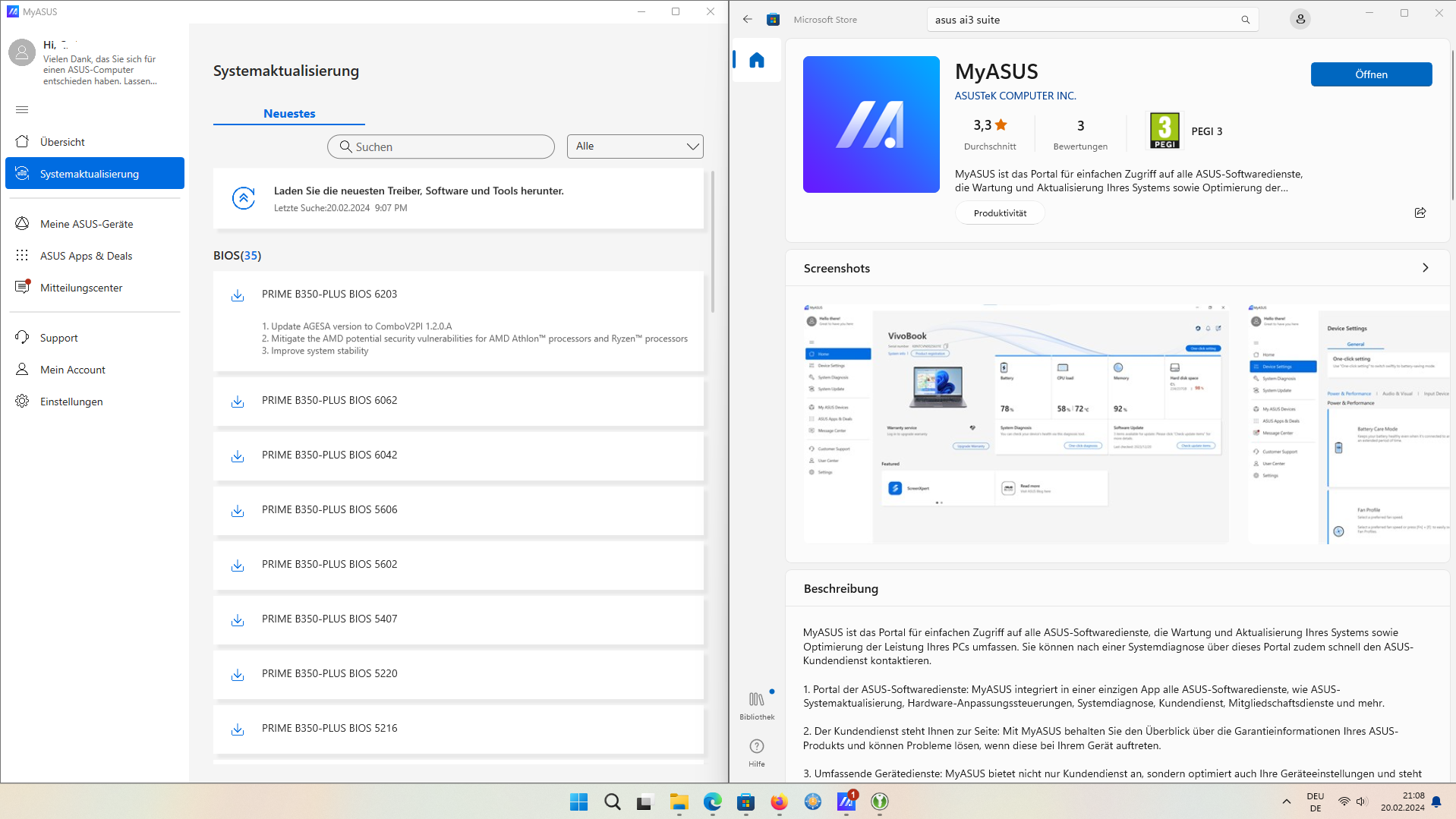Click the MyASUS taskbar icon
Screen dimensions: 1456x819
(x=846, y=802)
